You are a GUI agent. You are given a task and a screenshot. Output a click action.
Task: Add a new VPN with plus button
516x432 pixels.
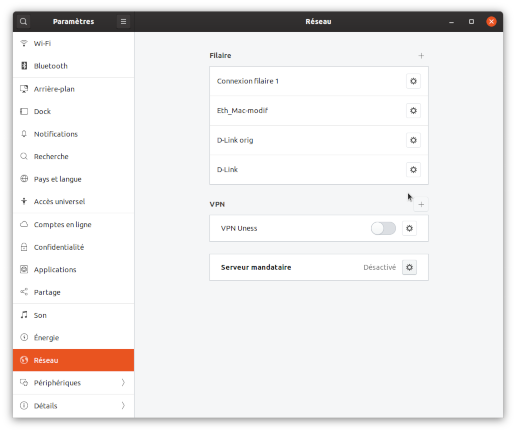[x=421, y=204]
